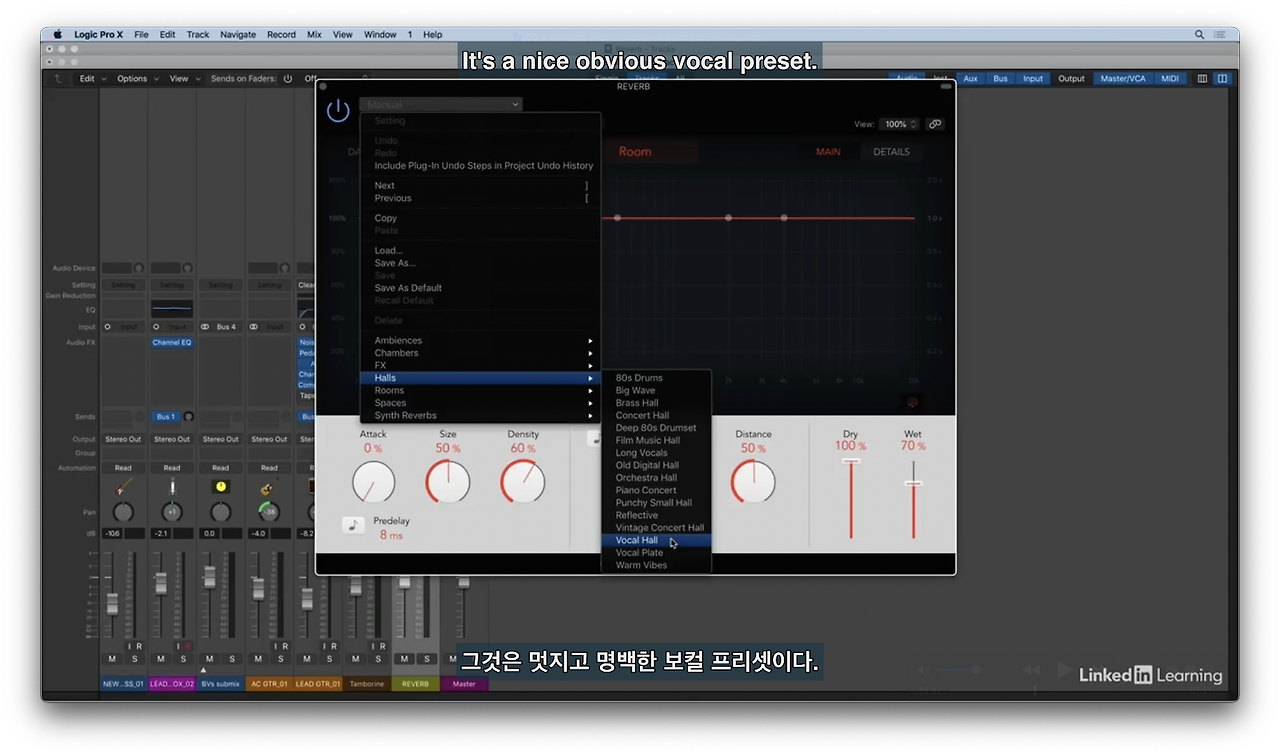Image resolution: width=1280 pixels, height=756 pixels.
Task: Click the yellow knob icon on BVs submix strip
Action: coord(221,487)
